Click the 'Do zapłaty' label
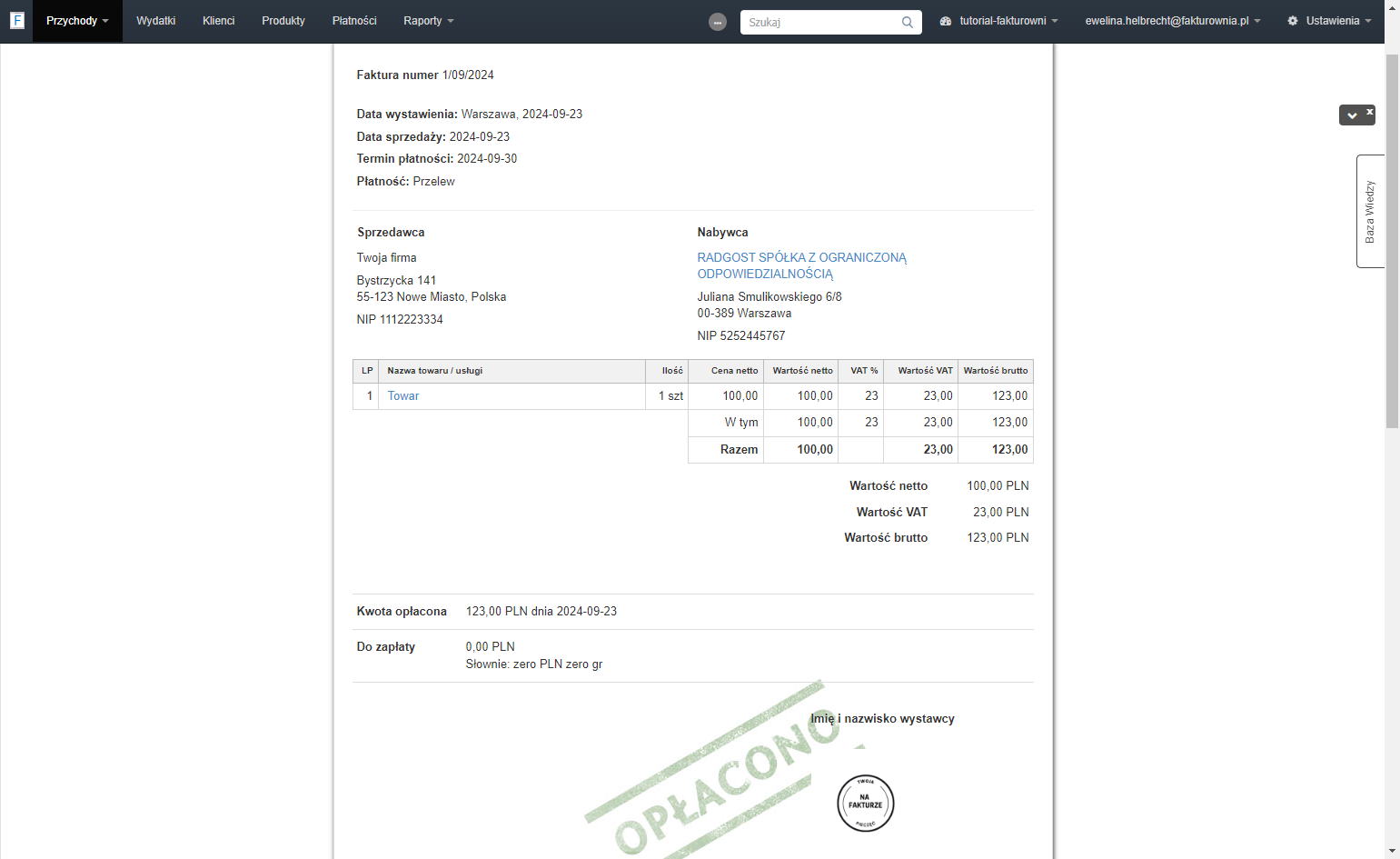1400x859 pixels. (386, 647)
